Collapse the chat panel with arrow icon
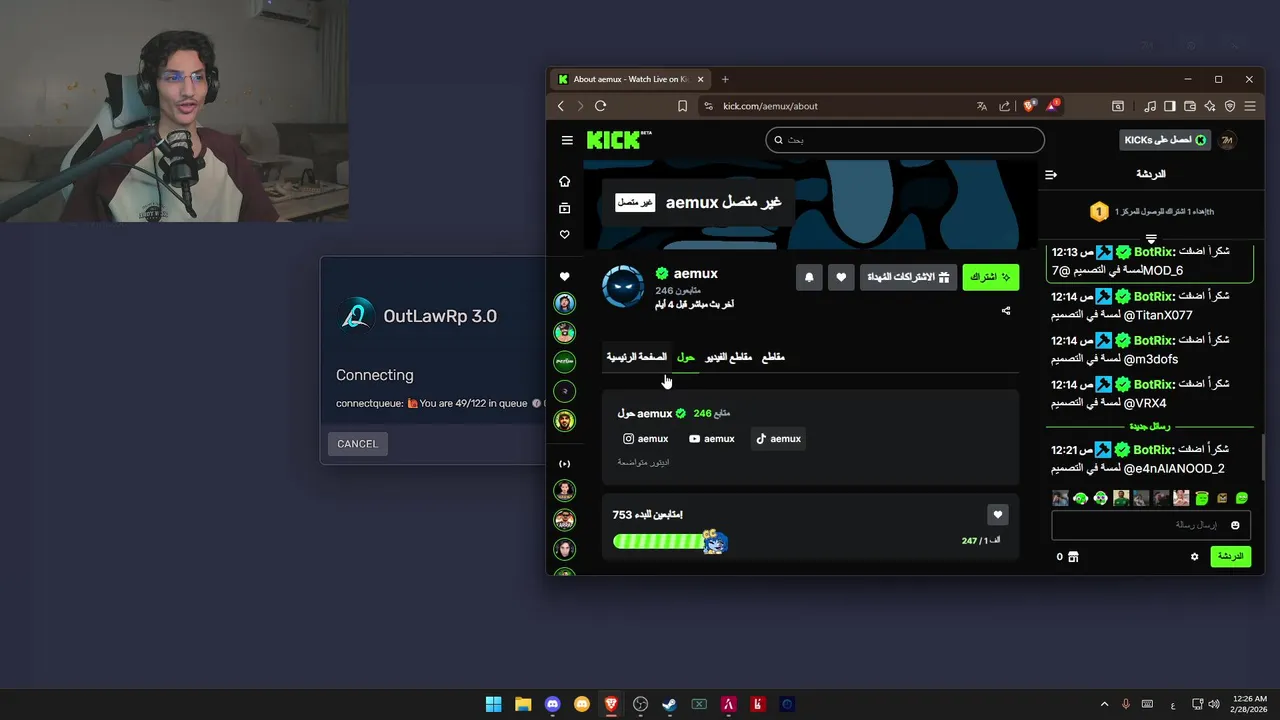Screen dimensions: 1280x720 (1051, 174)
